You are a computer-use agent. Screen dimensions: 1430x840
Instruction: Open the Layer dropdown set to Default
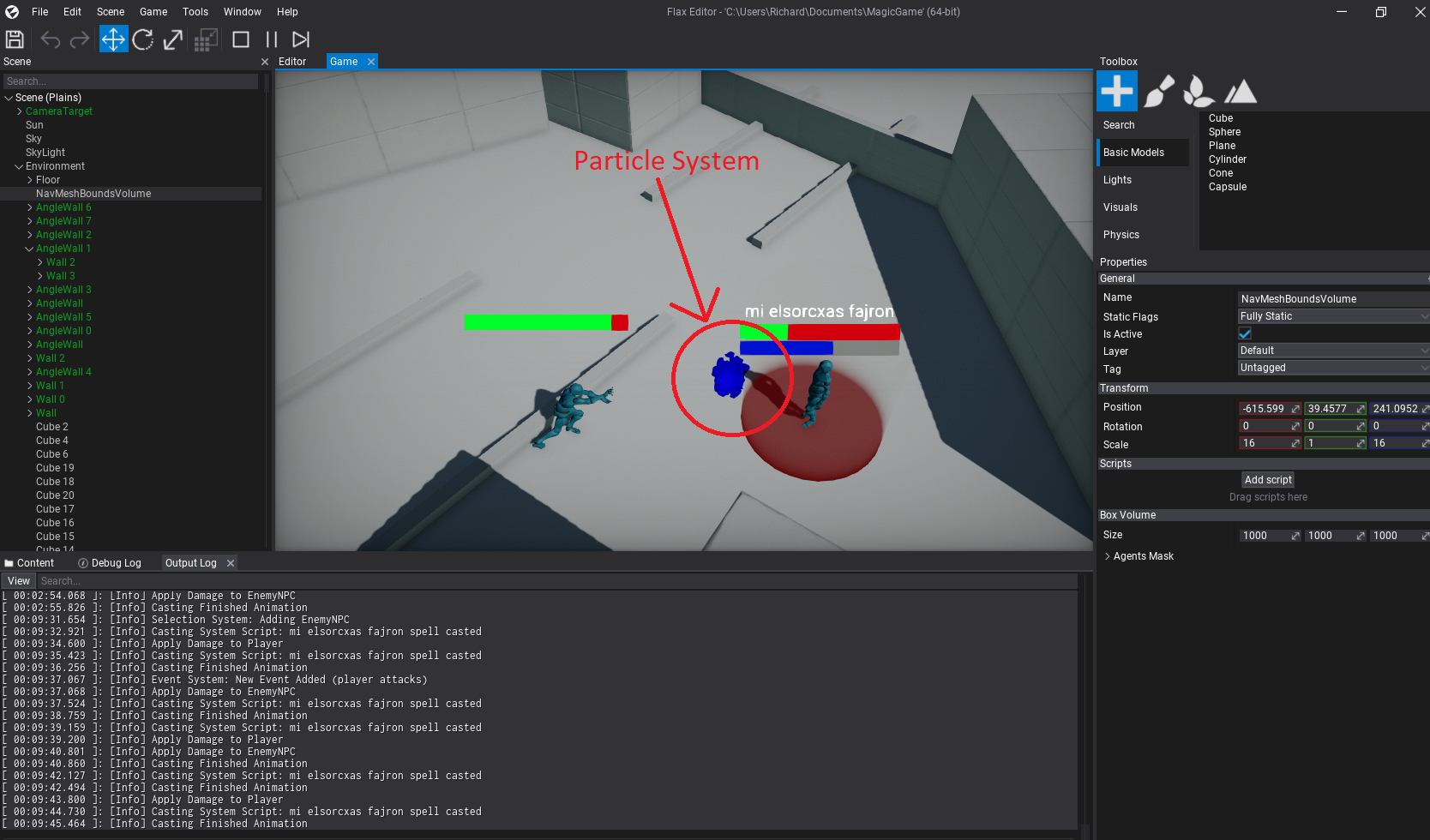click(1333, 350)
